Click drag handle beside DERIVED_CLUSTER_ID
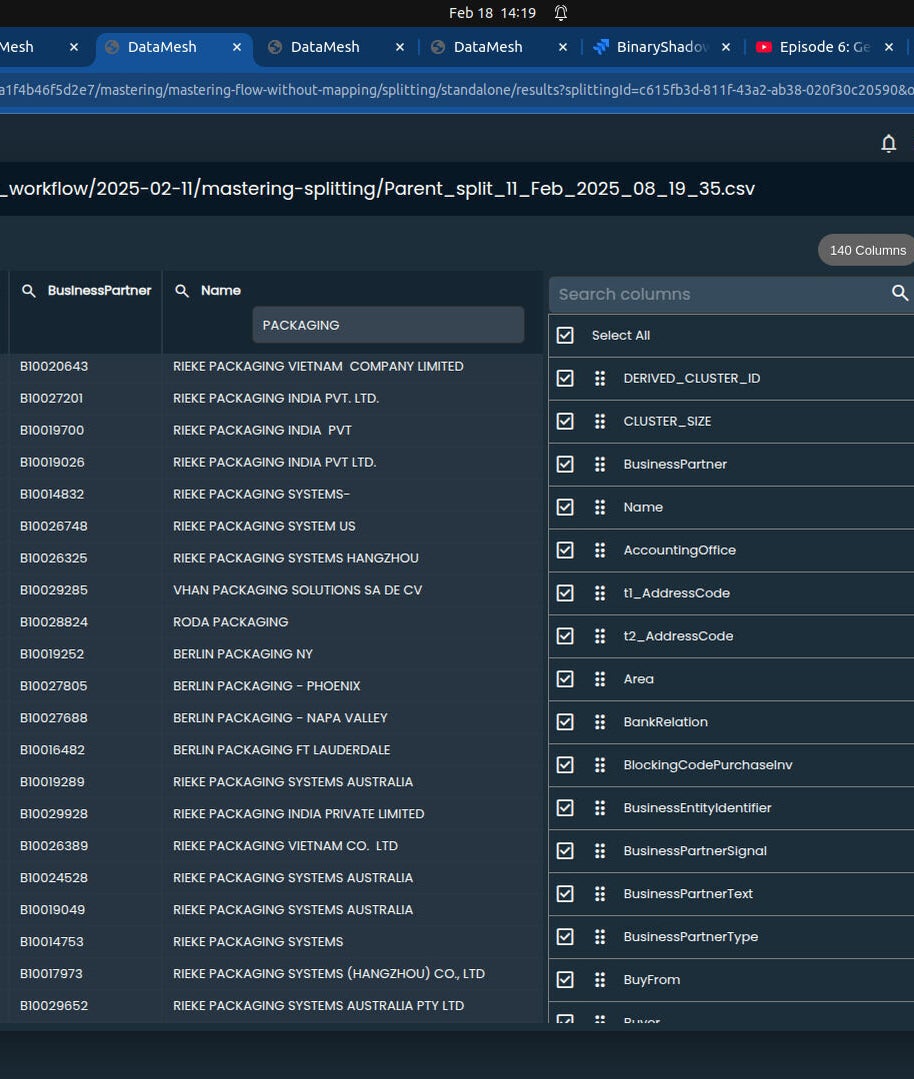The width and height of the screenshot is (914, 1079). tap(600, 378)
